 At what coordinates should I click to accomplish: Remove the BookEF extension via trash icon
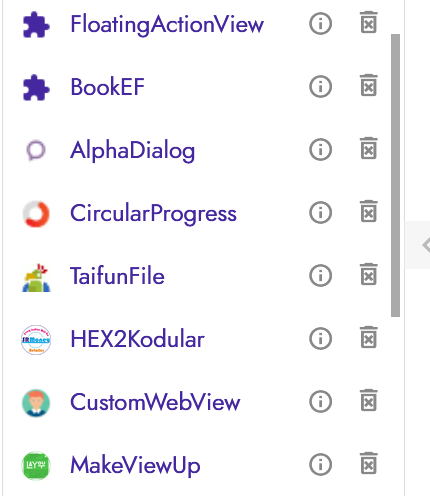369,85
